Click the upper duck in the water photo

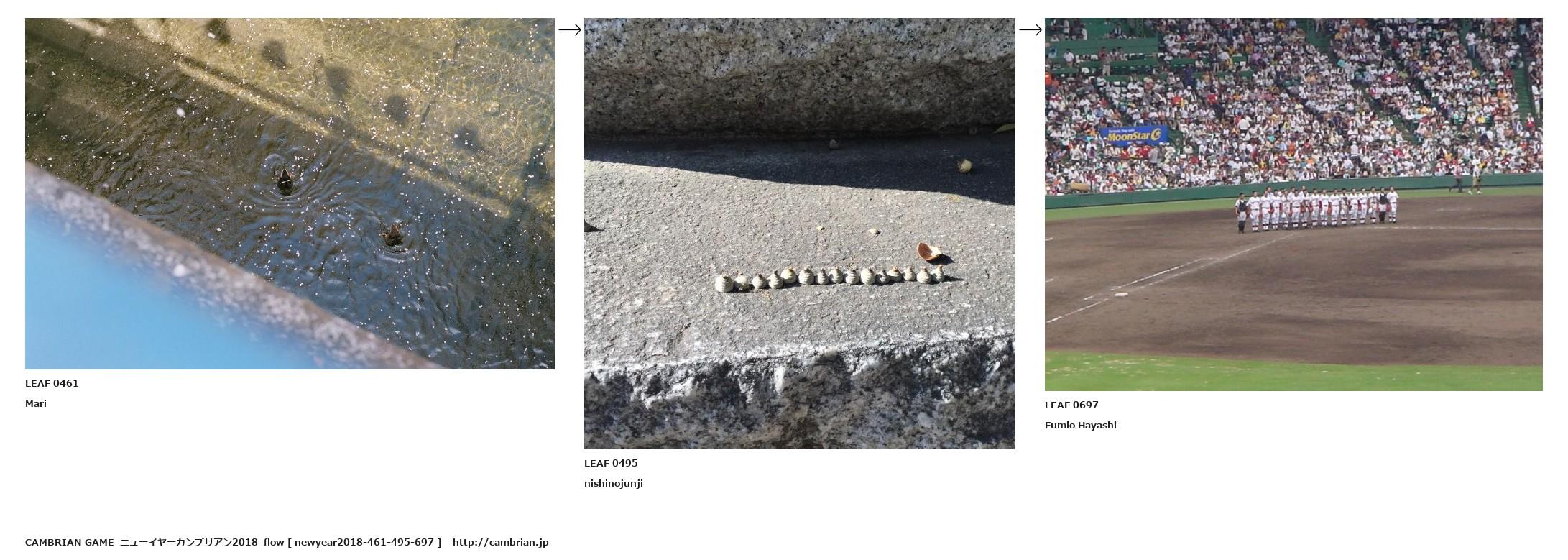[285, 180]
